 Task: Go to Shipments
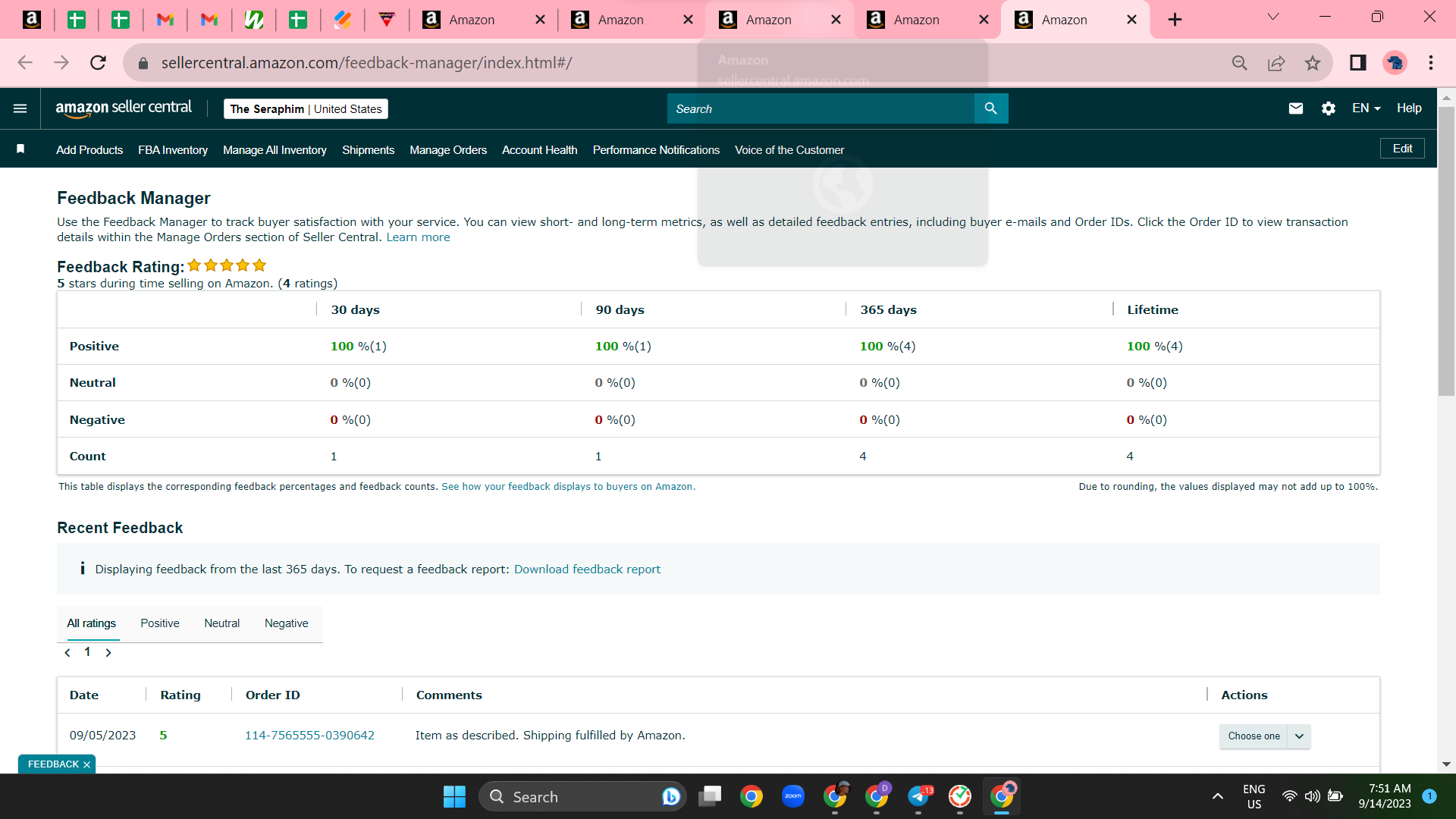pos(368,150)
